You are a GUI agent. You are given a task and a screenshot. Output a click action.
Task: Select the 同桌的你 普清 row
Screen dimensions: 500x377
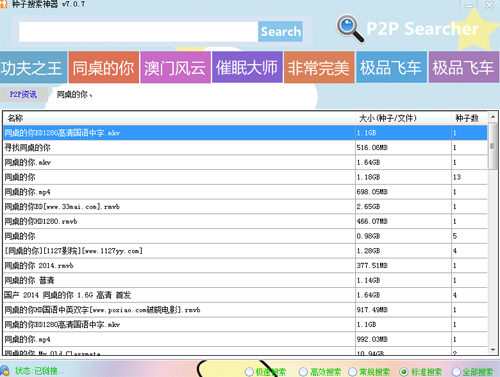245,280
